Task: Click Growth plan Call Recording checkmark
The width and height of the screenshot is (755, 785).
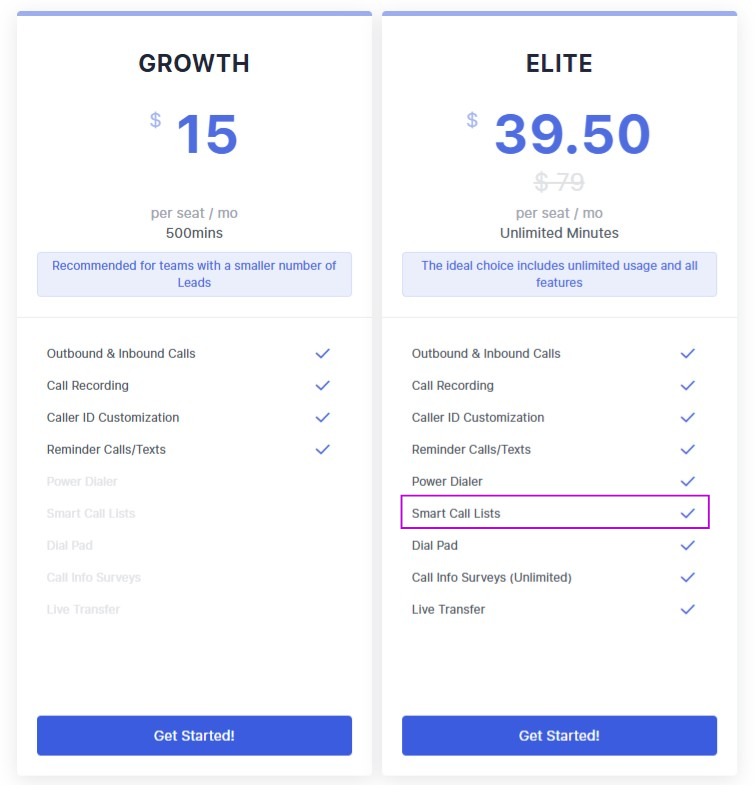Action: click(322, 386)
